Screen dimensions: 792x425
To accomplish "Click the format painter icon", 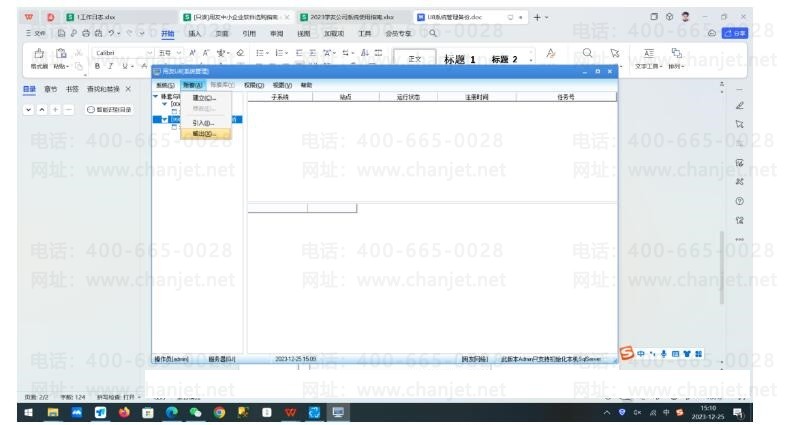I will 39,53.
